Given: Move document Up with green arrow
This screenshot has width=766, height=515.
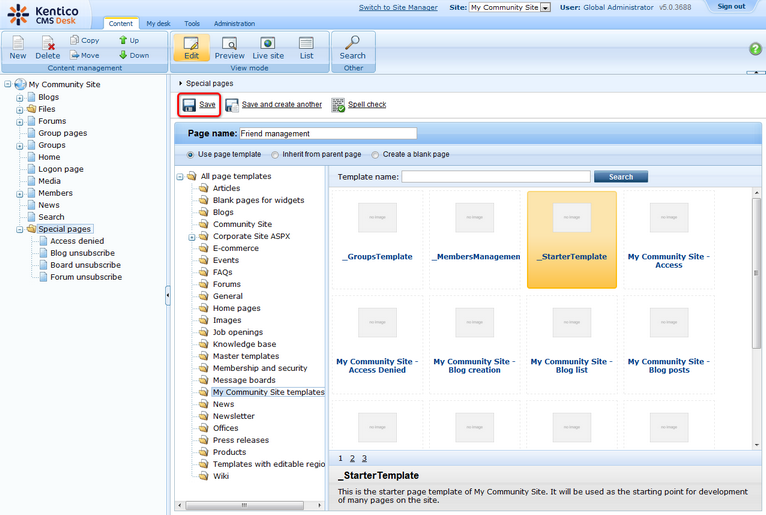Looking at the screenshot, I should click(x=129, y=40).
